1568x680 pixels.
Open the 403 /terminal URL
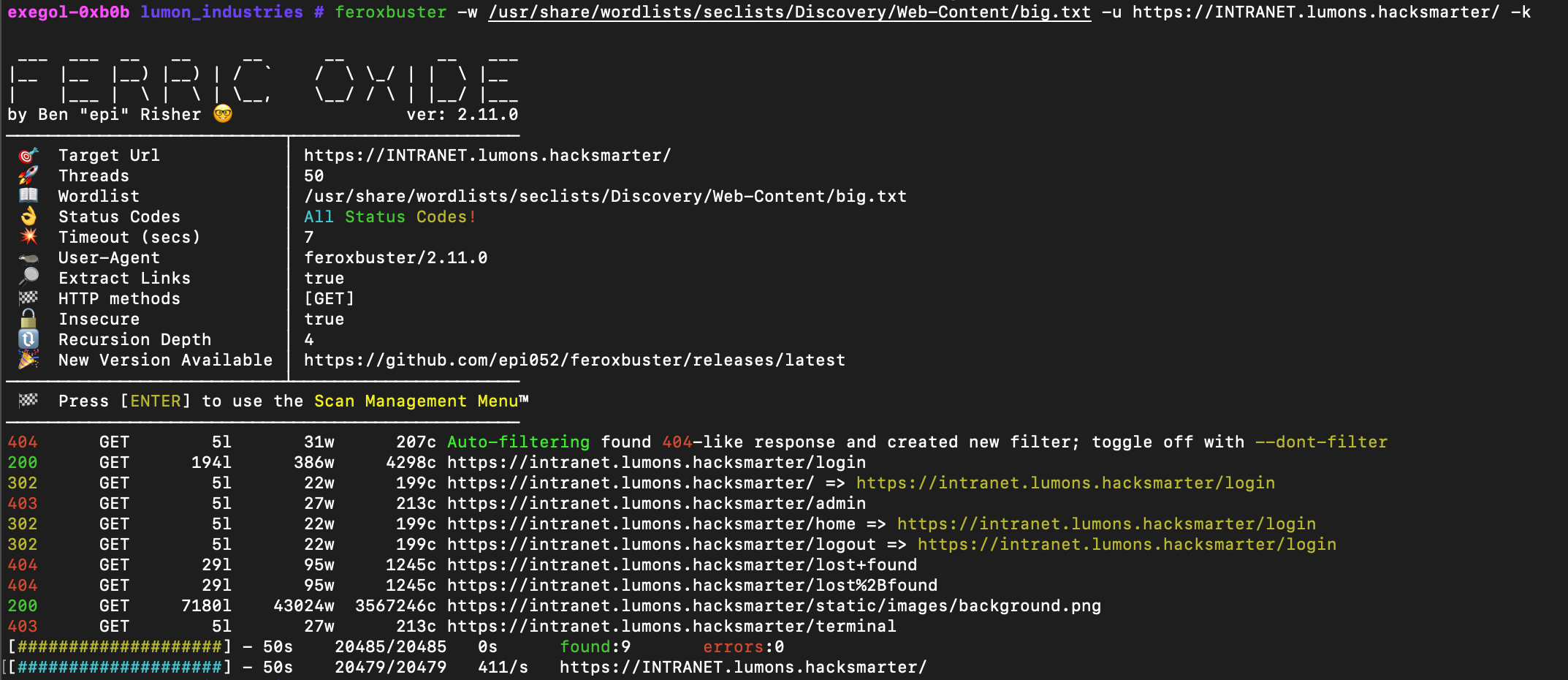[671, 627]
